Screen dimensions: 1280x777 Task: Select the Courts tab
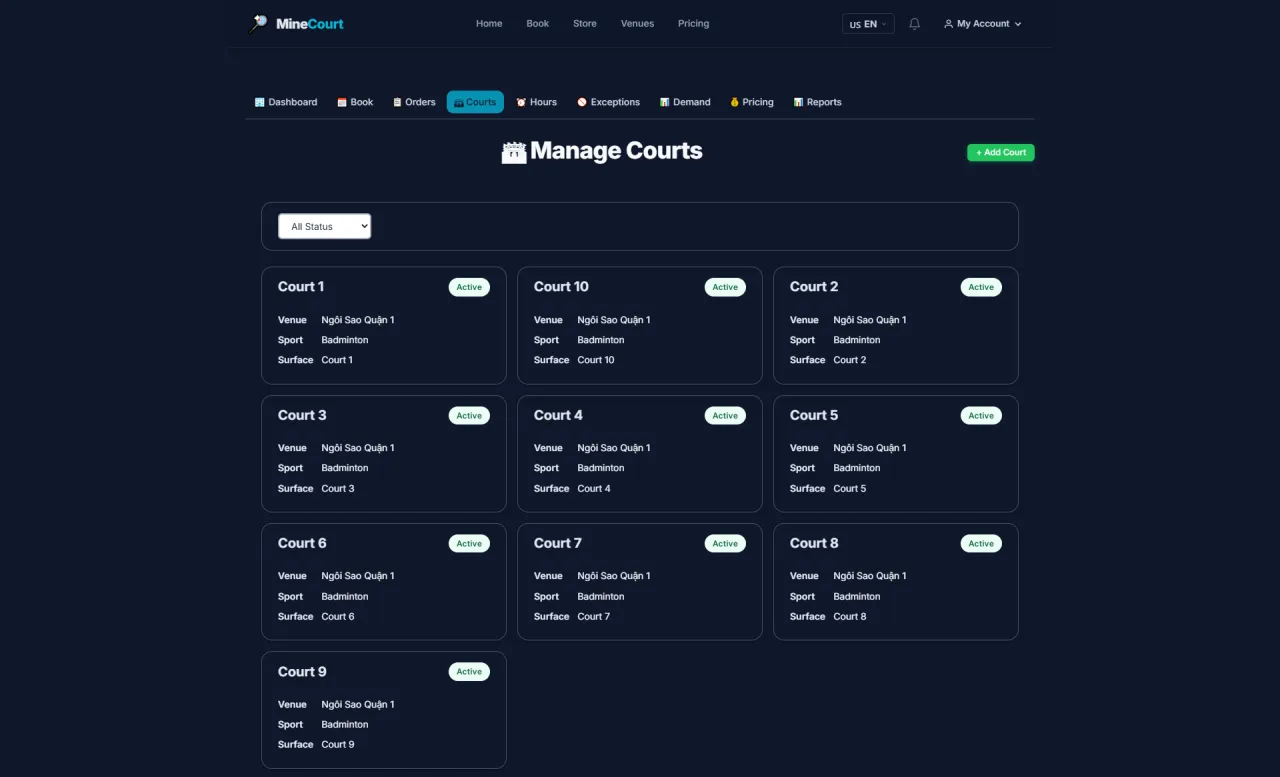tap(475, 102)
